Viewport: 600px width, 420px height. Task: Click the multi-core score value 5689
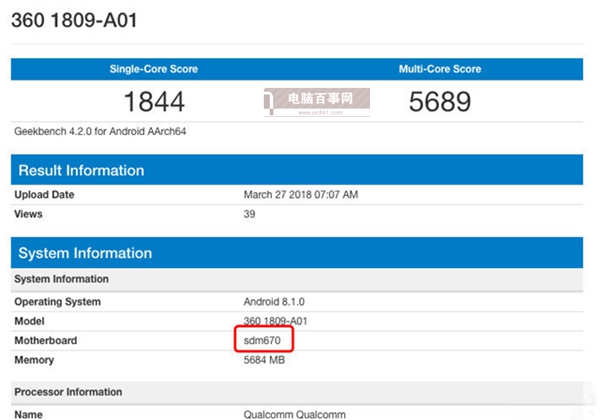point(440,102)
